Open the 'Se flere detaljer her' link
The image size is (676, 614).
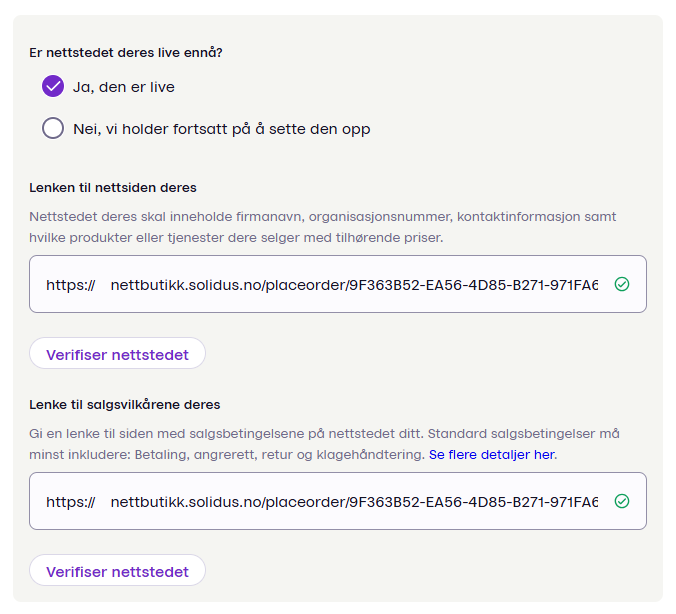491,454
